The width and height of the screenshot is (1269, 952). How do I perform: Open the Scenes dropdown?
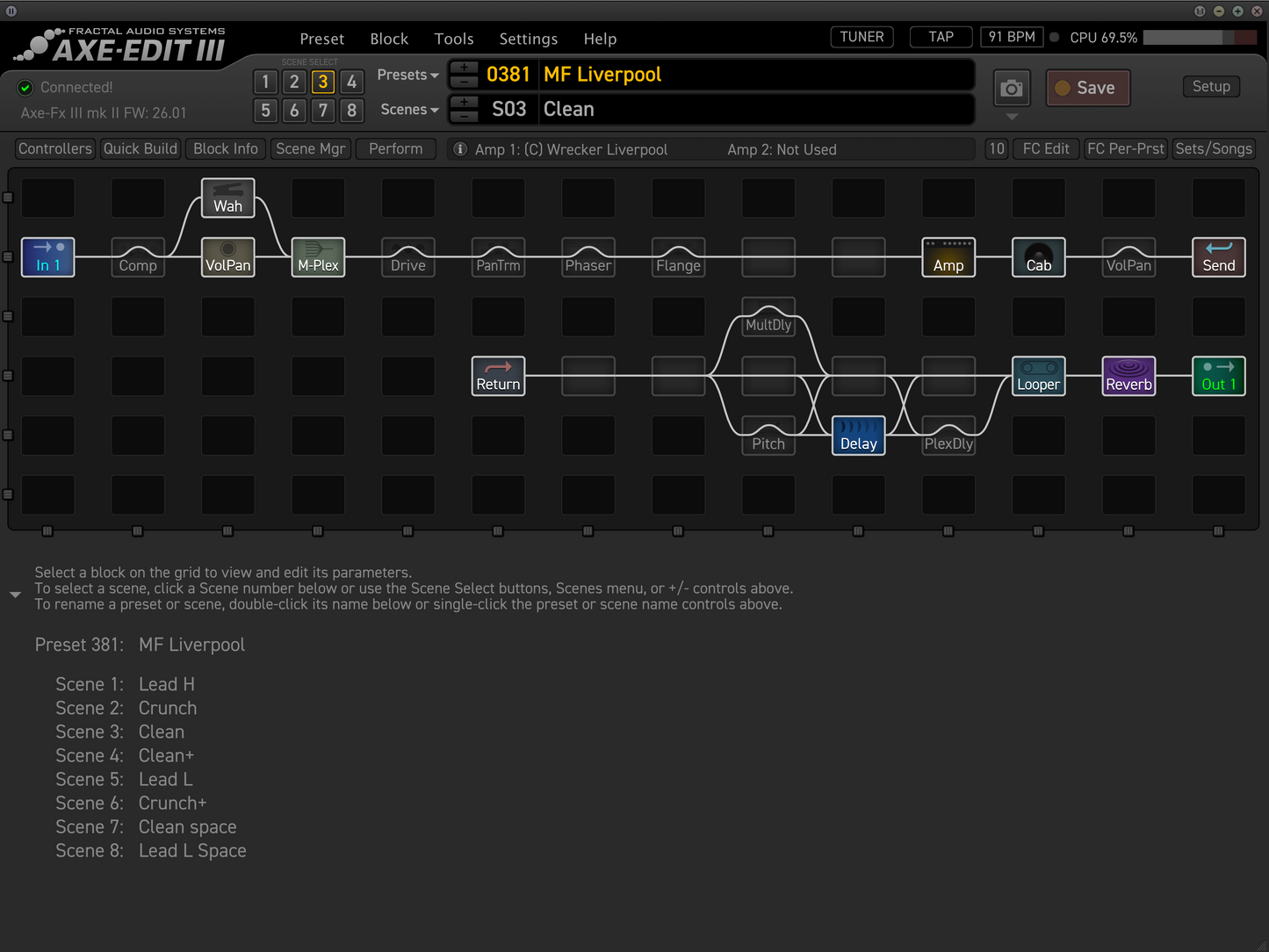(407, 109)
